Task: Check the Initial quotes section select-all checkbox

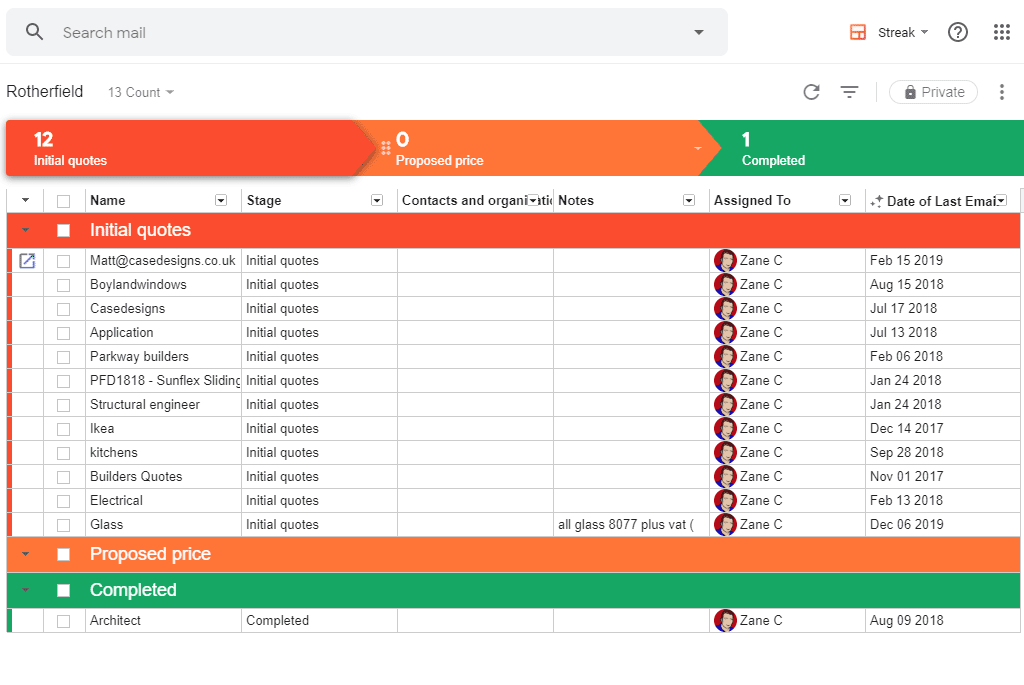Action: click(x=63, y=230)
